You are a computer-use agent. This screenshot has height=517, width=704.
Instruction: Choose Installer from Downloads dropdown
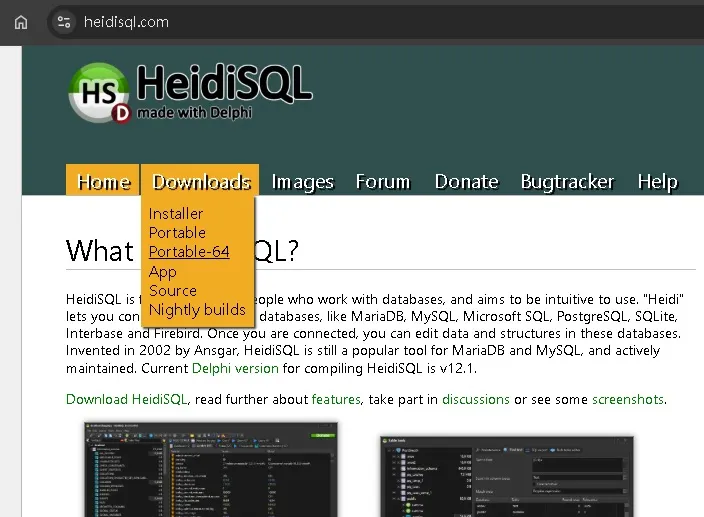point(176,214)
